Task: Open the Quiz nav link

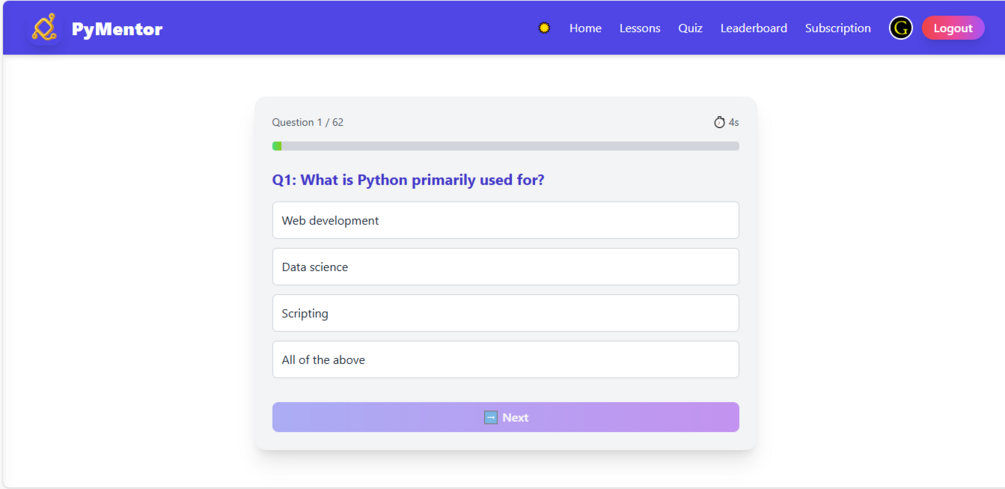Action: [690, 28]
